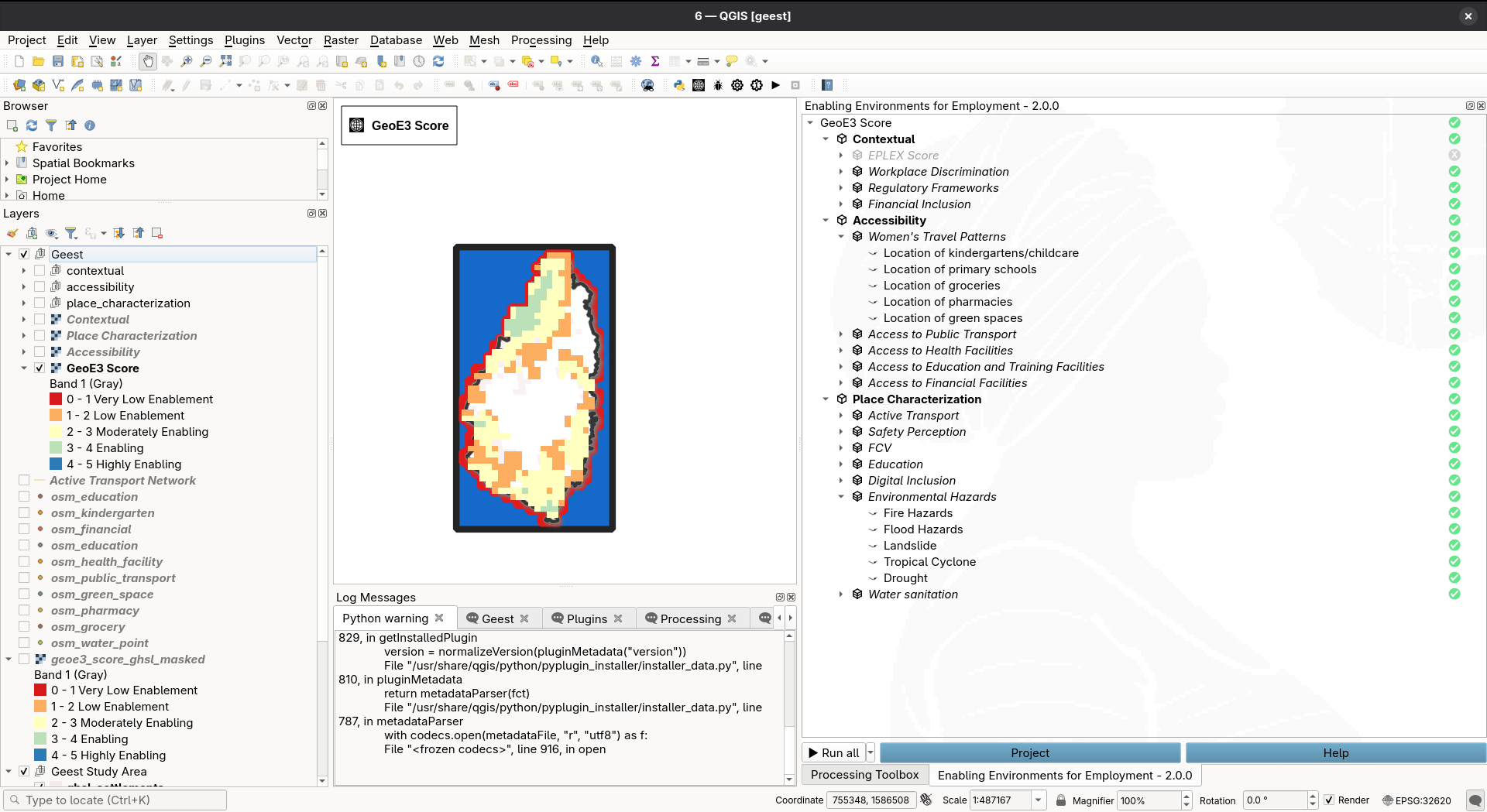Click the red Very Low Enablement swatch

56,399
